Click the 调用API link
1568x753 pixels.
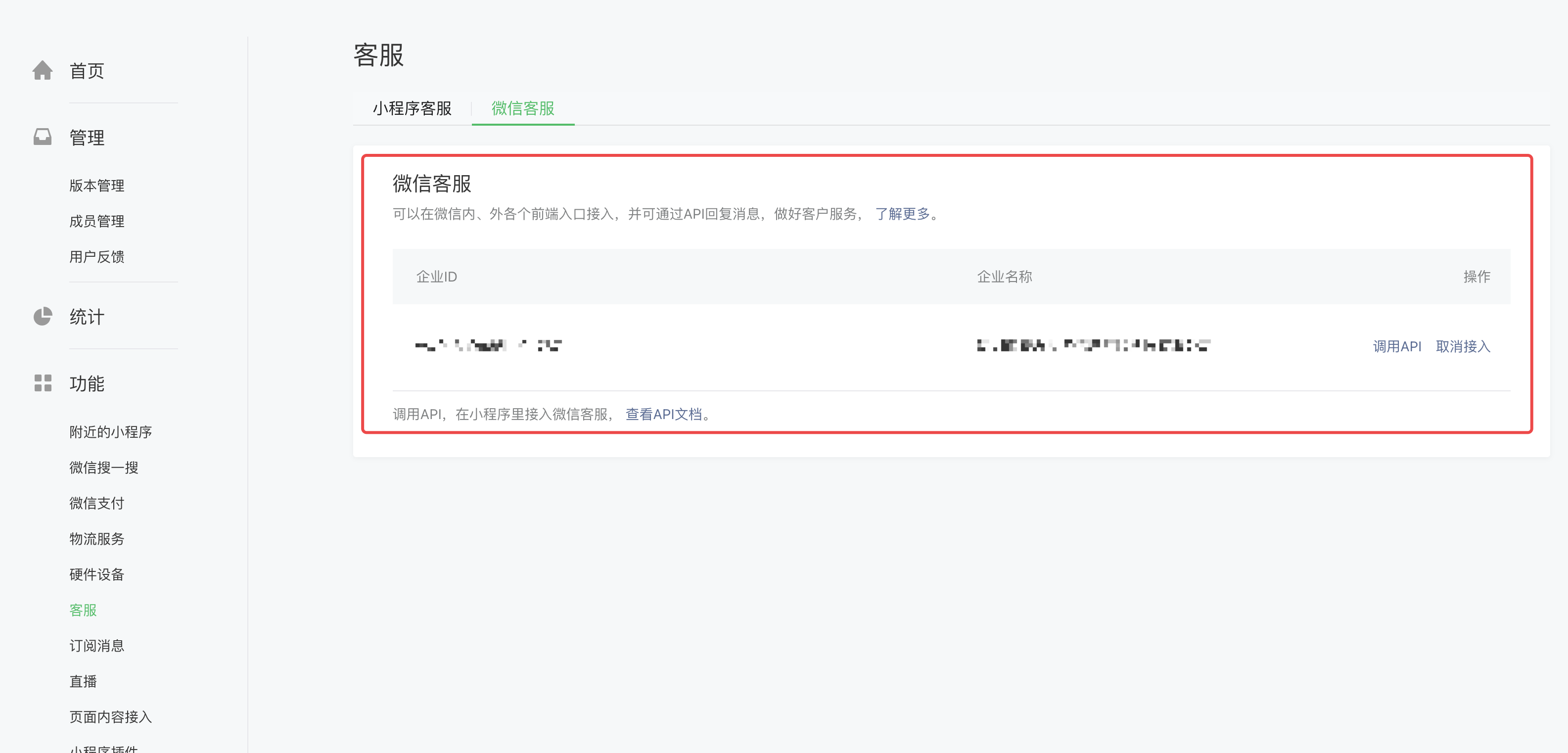1396,346
